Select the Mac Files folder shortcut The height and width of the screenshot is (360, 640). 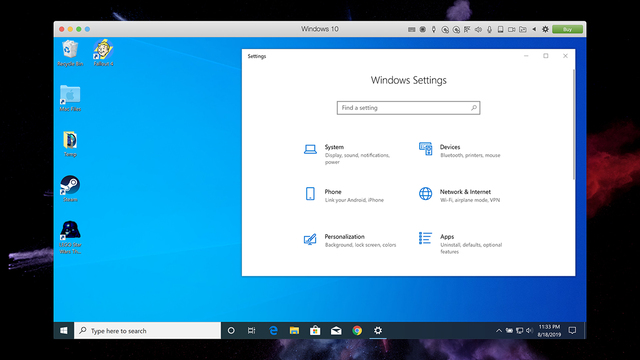pos(70,98)
